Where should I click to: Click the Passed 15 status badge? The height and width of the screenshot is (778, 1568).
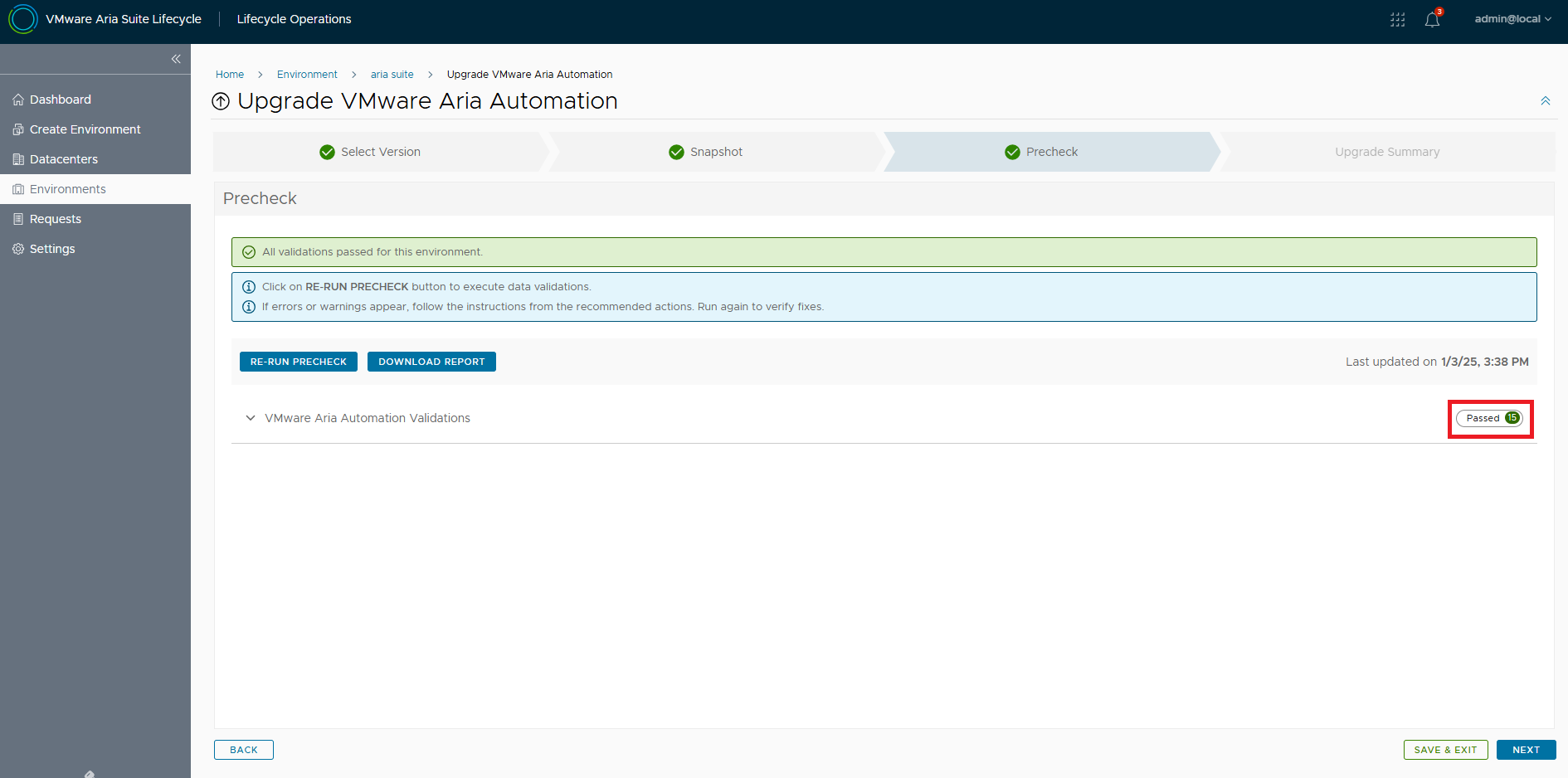point(1490,418)
